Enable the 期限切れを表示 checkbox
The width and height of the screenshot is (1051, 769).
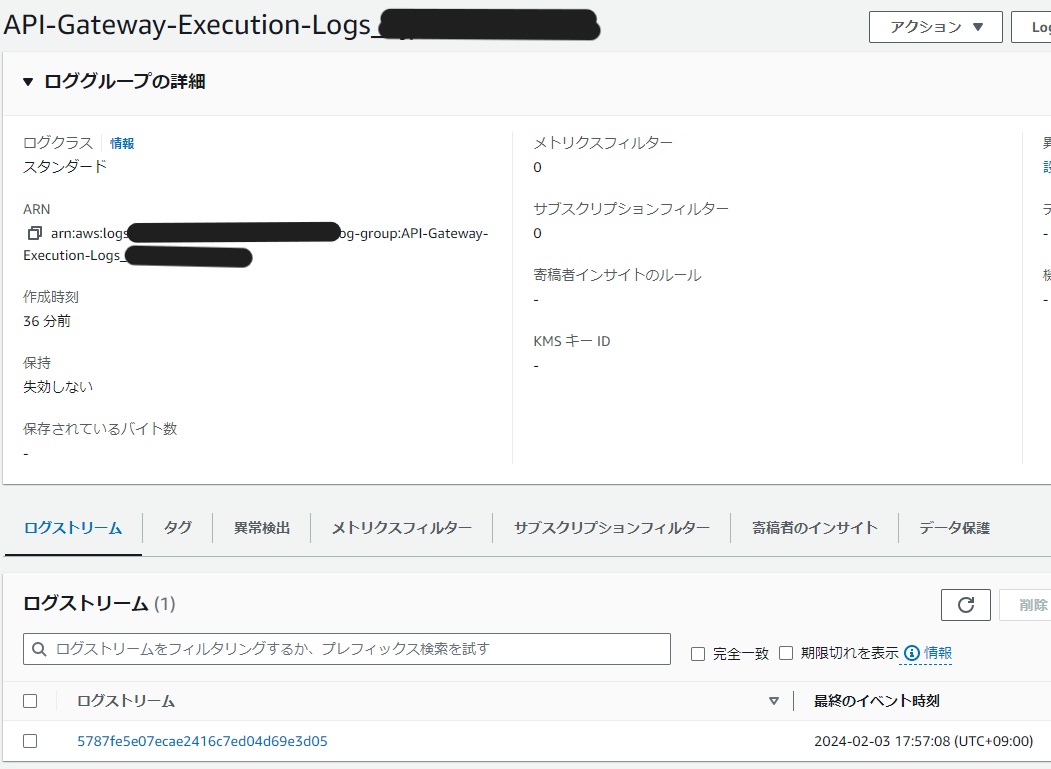pos(788,652)
